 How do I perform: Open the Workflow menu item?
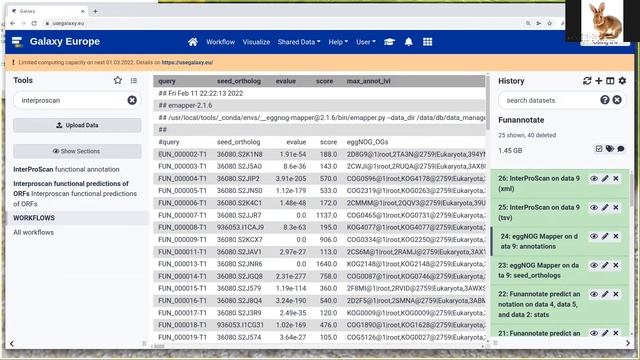pyautogui.click(x=220, y=42)
